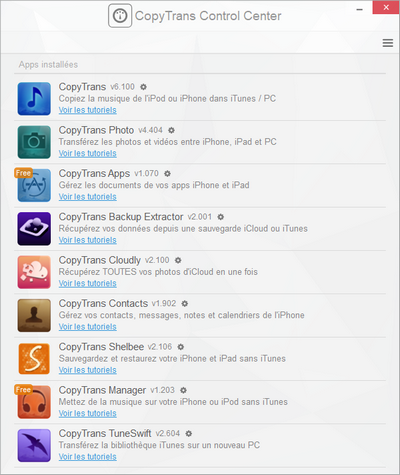Open 'Voir les tutoriels' under CopyTrans Cloudly
400x475 pixels.
click(x=88, y=283)
